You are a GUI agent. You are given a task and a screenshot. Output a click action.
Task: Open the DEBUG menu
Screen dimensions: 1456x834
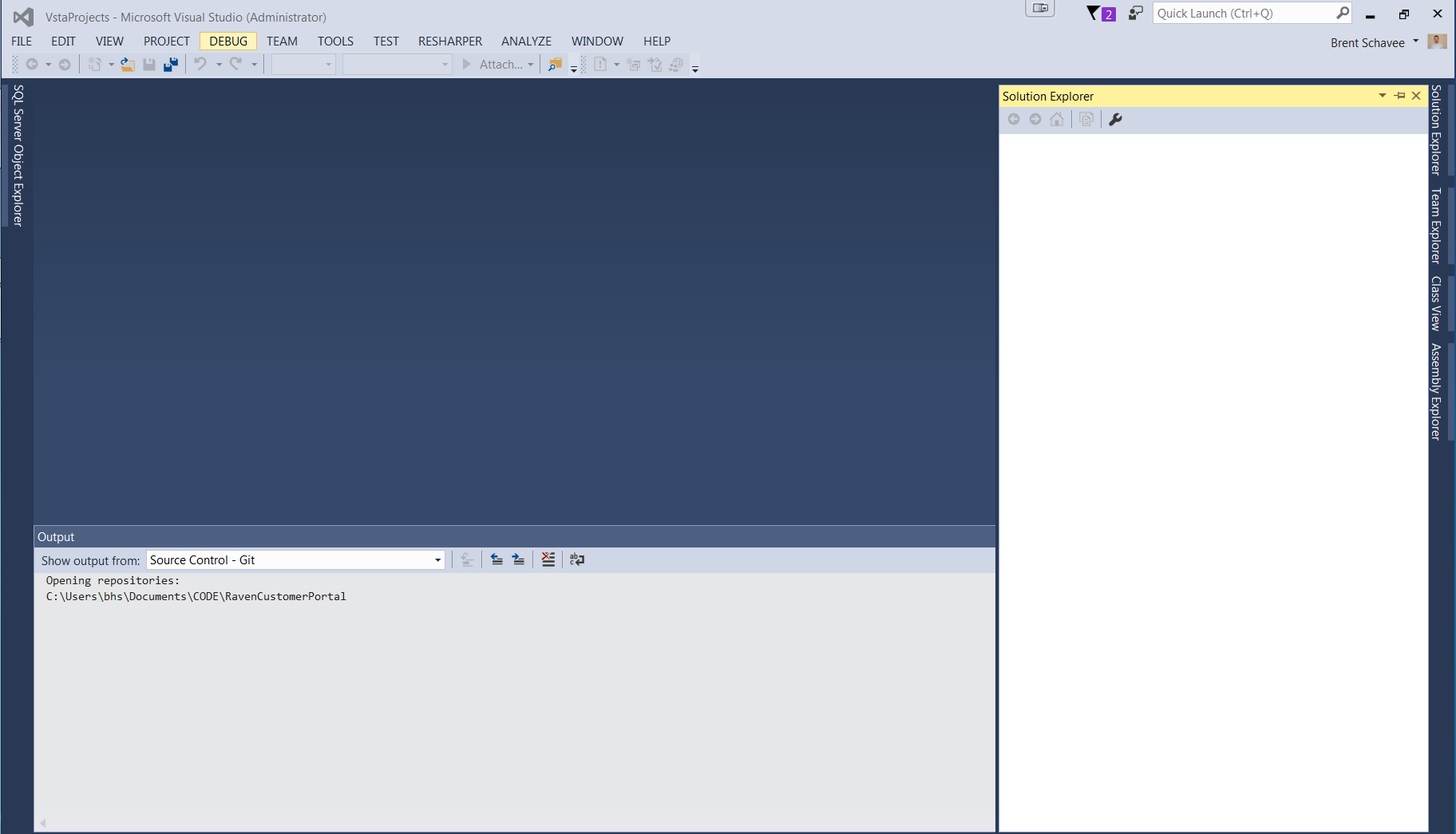coord(228,42)
